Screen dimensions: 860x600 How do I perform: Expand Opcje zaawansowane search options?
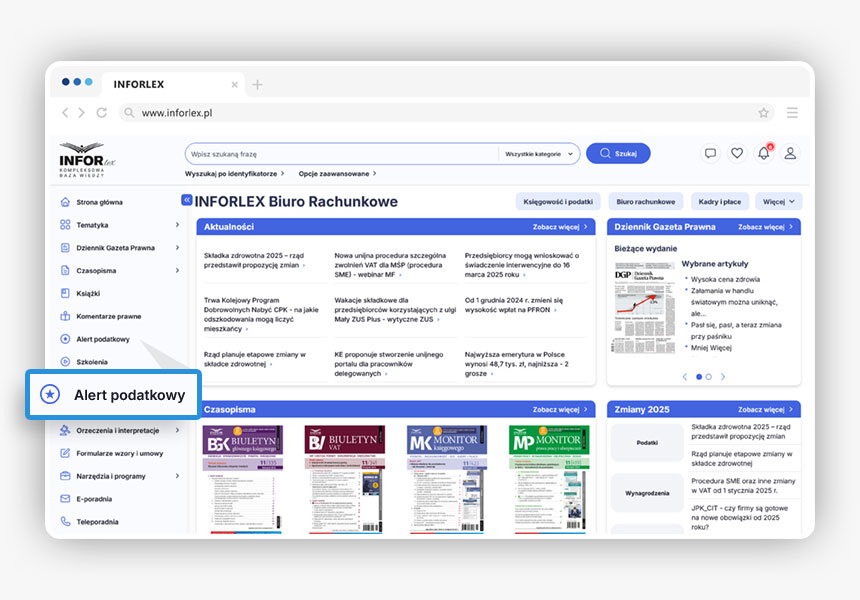[336, 174]
